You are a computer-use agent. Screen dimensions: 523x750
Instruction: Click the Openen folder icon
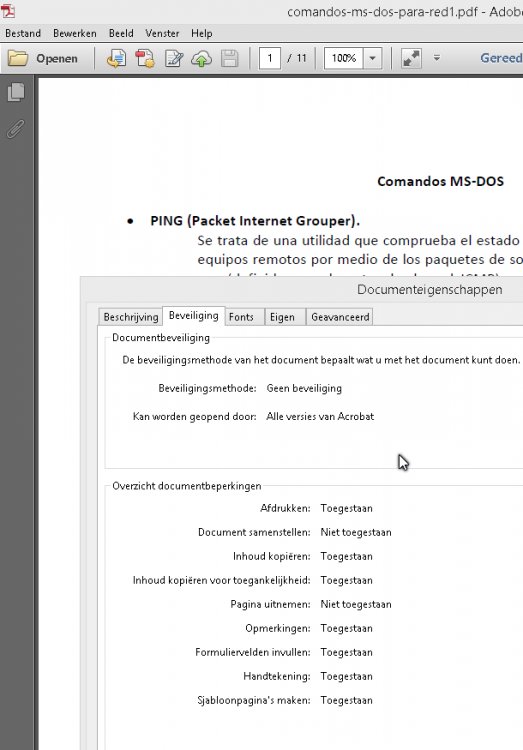[18, 58]
